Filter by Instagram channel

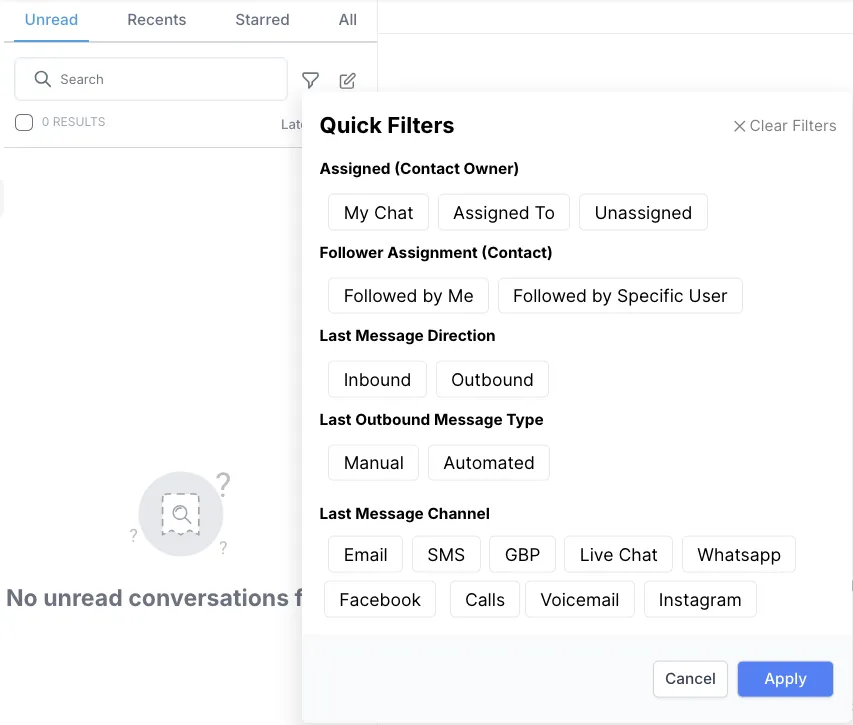coord(700,599)
